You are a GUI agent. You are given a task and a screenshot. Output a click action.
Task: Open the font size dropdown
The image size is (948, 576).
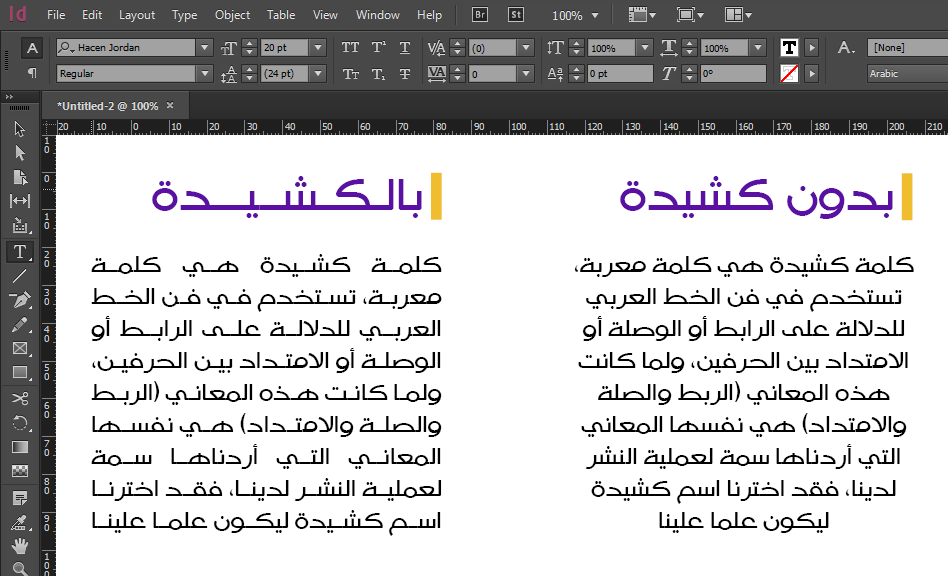tap(318, 48)
